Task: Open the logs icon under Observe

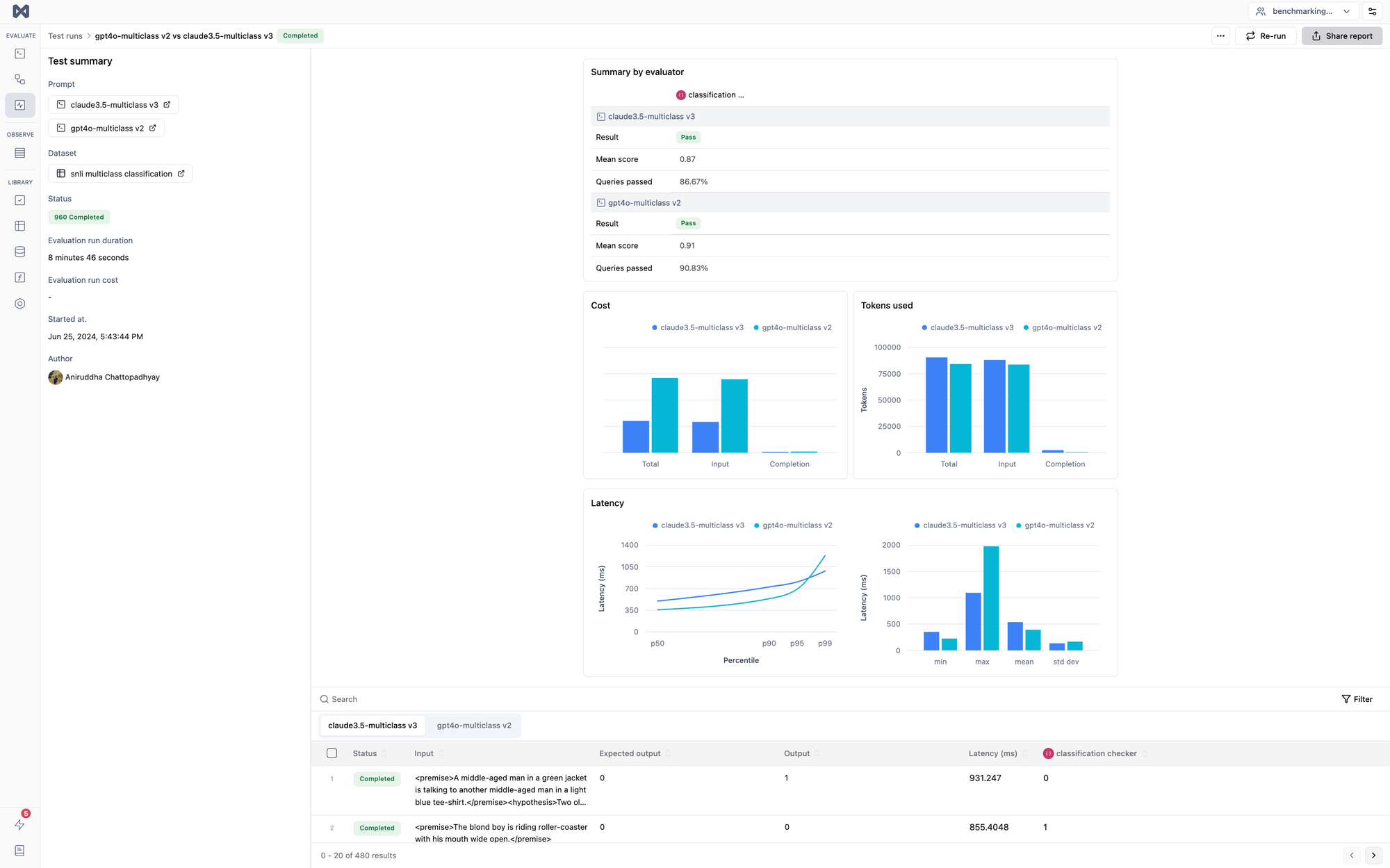Action: [19, 153]
